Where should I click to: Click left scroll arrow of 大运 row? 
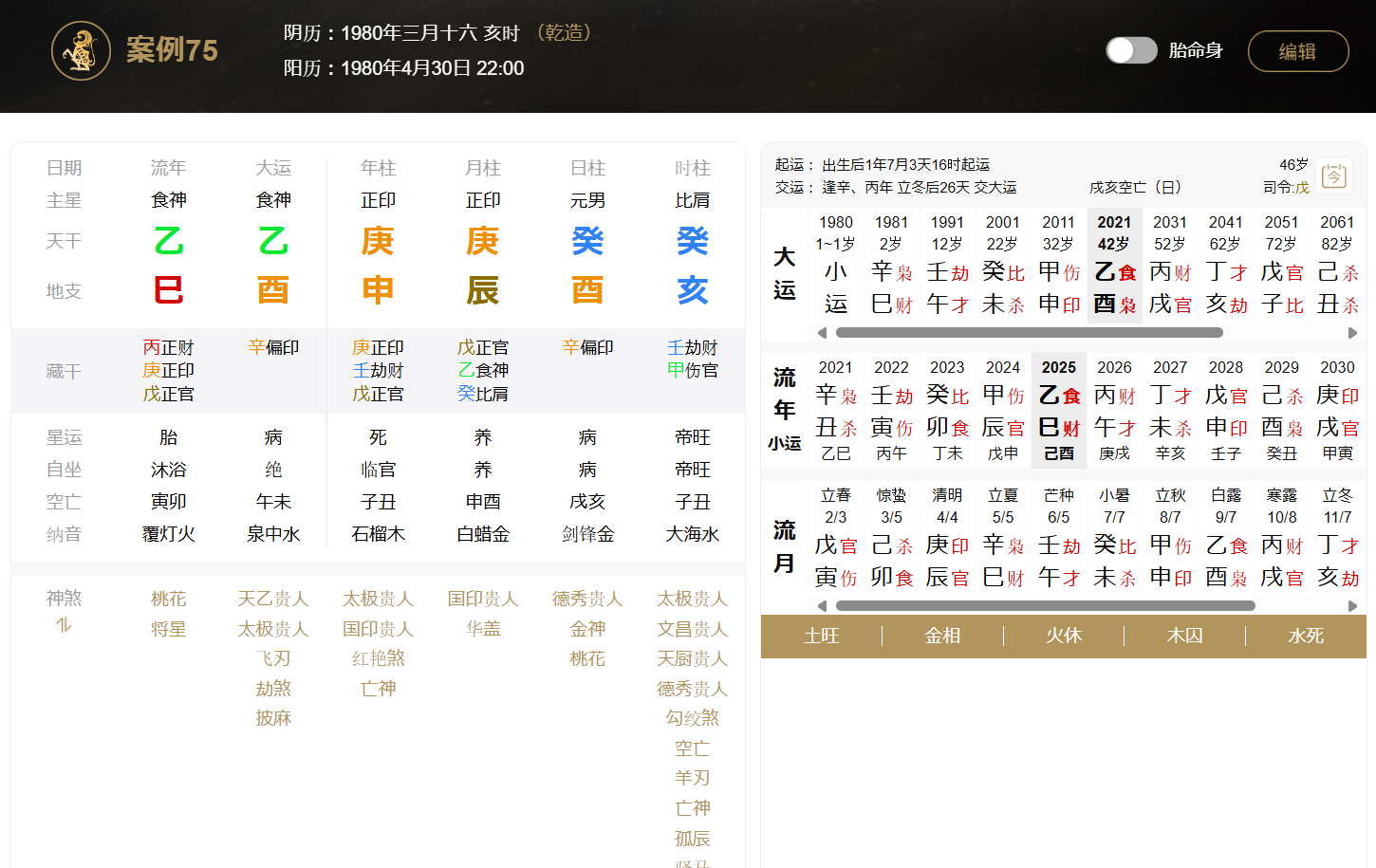tap(822, 333)
